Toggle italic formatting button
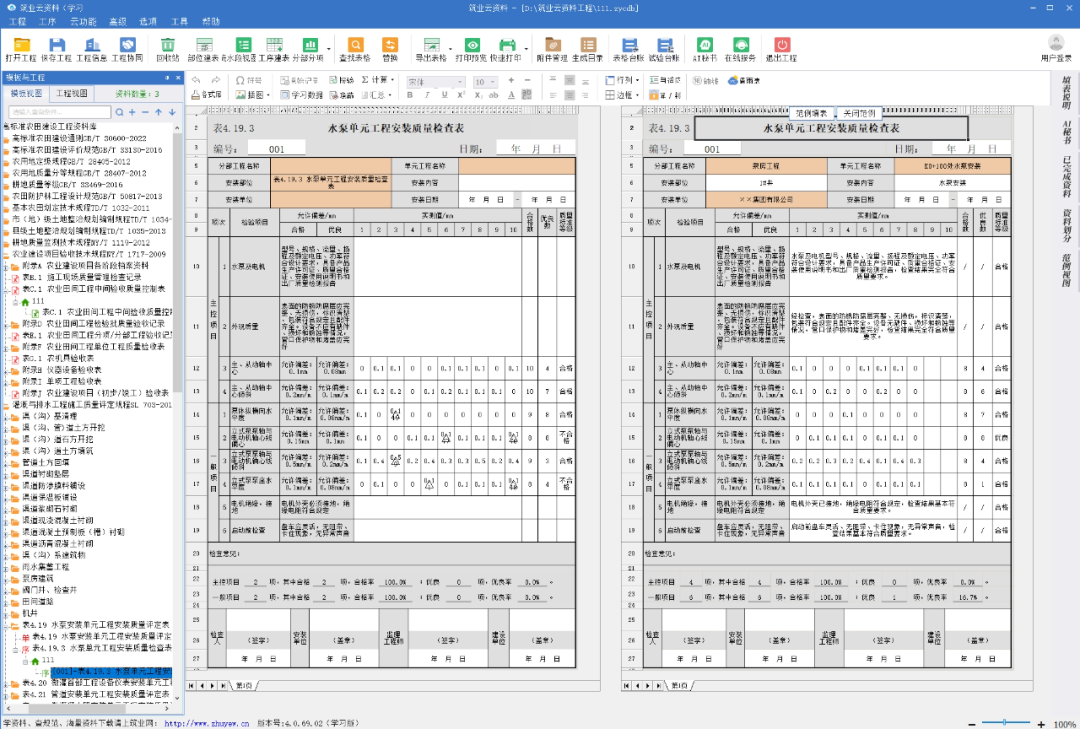The image size is (1080, 729). [427, 95]
